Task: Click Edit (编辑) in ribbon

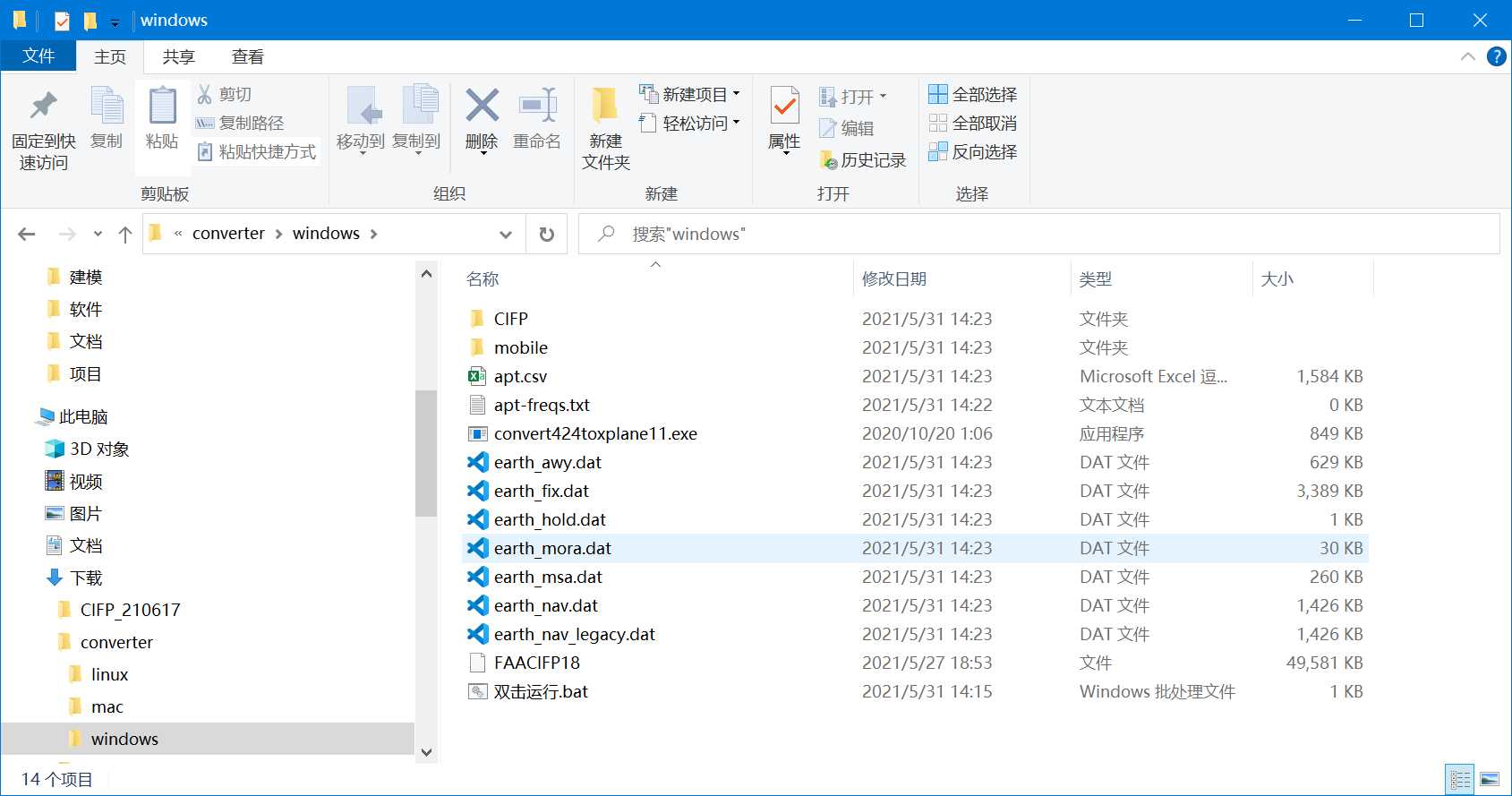Action: (x=847, y=128)
